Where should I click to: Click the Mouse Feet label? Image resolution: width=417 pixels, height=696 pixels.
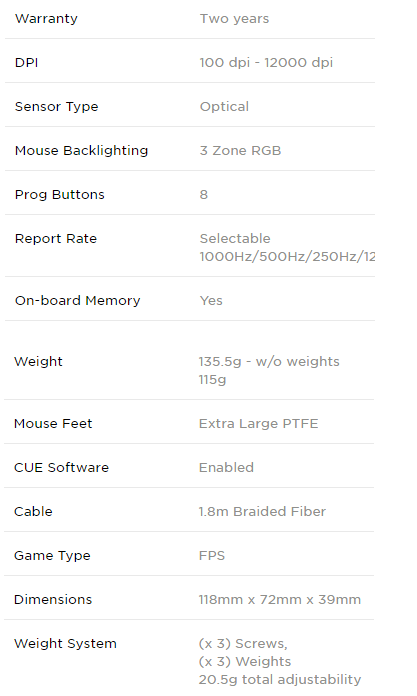tap(53, 423)
